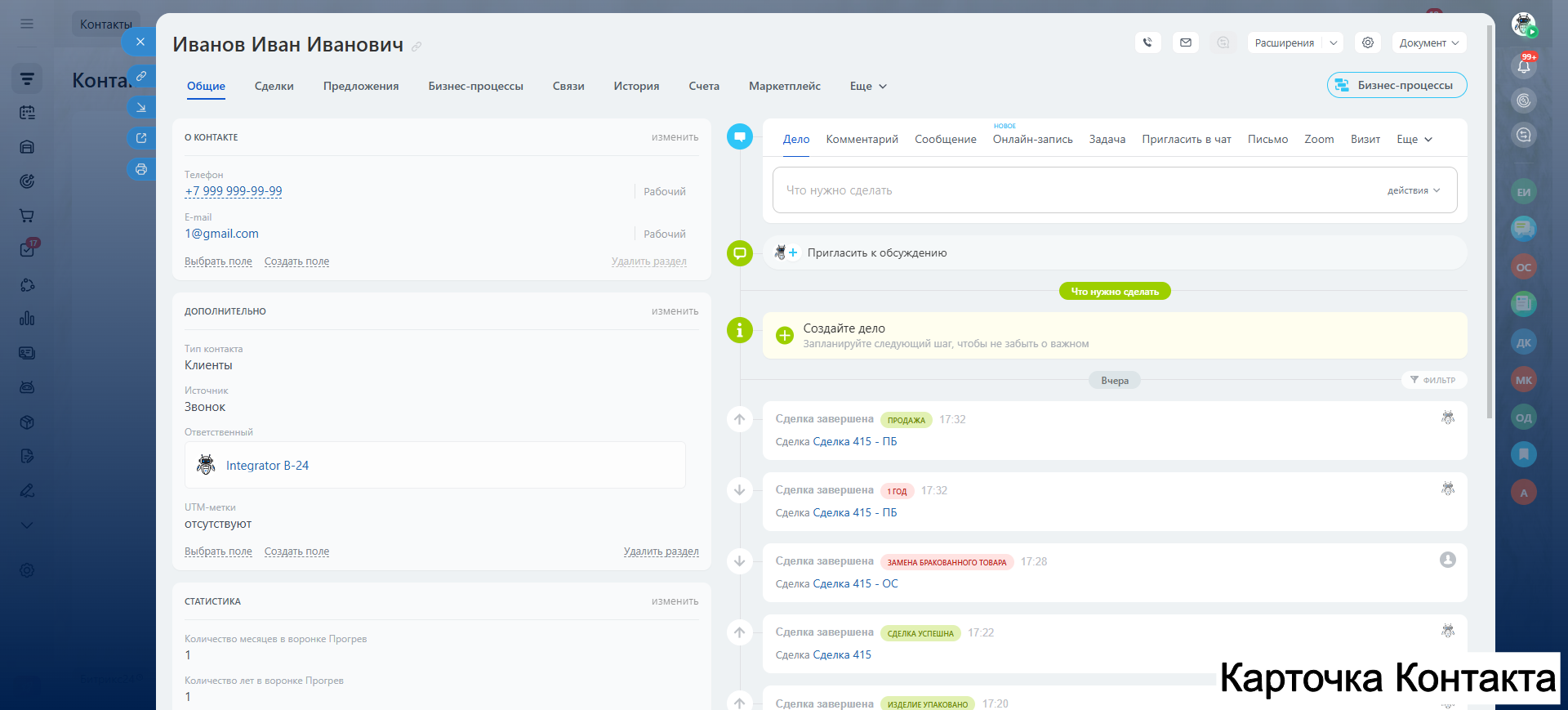Click the shopping cart icon in left sidebar
This screenshot has height=710, width=1568.
(x=27, y=216)
